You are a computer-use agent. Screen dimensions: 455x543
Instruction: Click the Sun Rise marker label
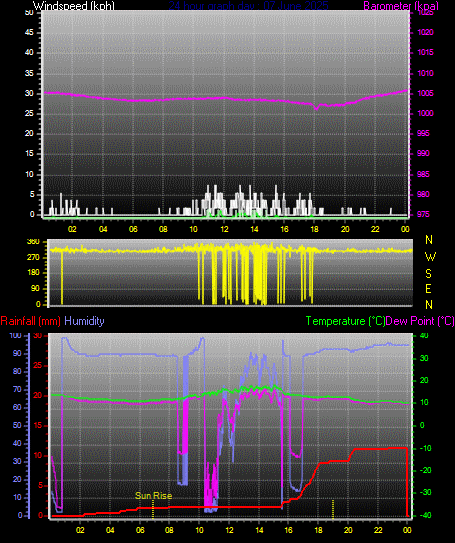(x=153, y=496)
